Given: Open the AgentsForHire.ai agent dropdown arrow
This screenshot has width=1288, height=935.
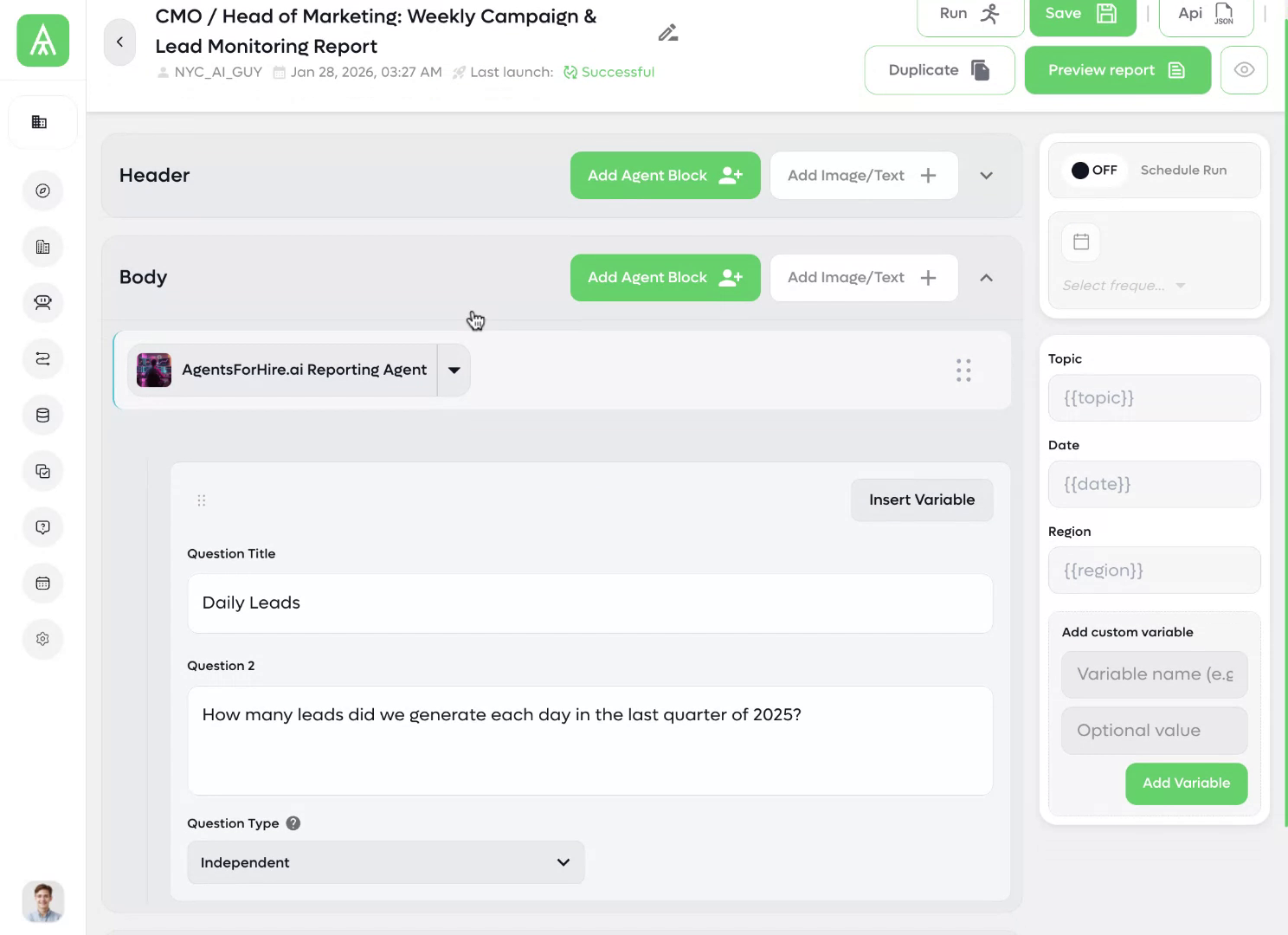Looking at the screenshot, I should 454,370.
